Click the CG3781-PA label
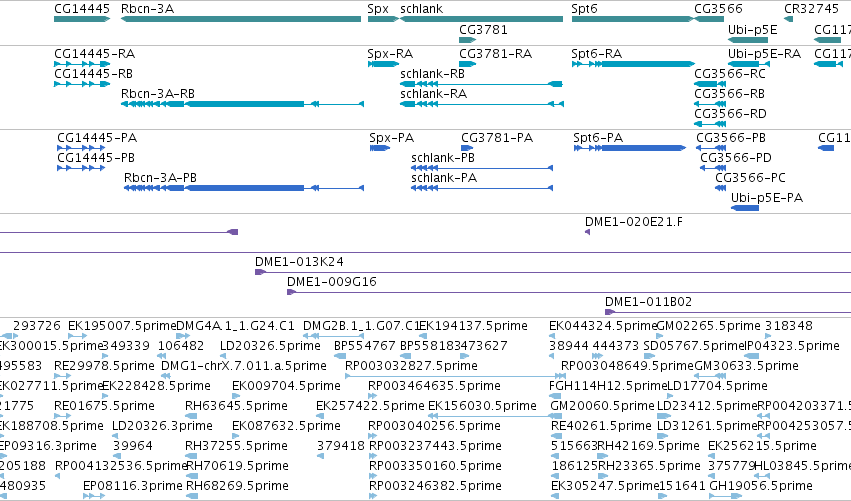 497,138
